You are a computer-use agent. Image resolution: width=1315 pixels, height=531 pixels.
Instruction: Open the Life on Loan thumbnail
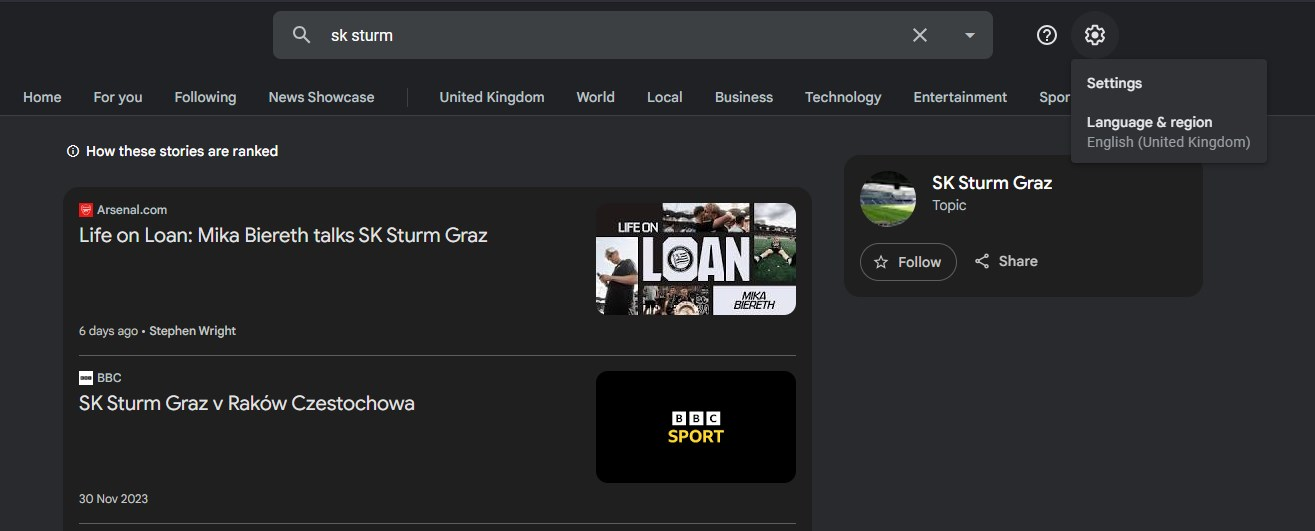click(x=696, y=259)
